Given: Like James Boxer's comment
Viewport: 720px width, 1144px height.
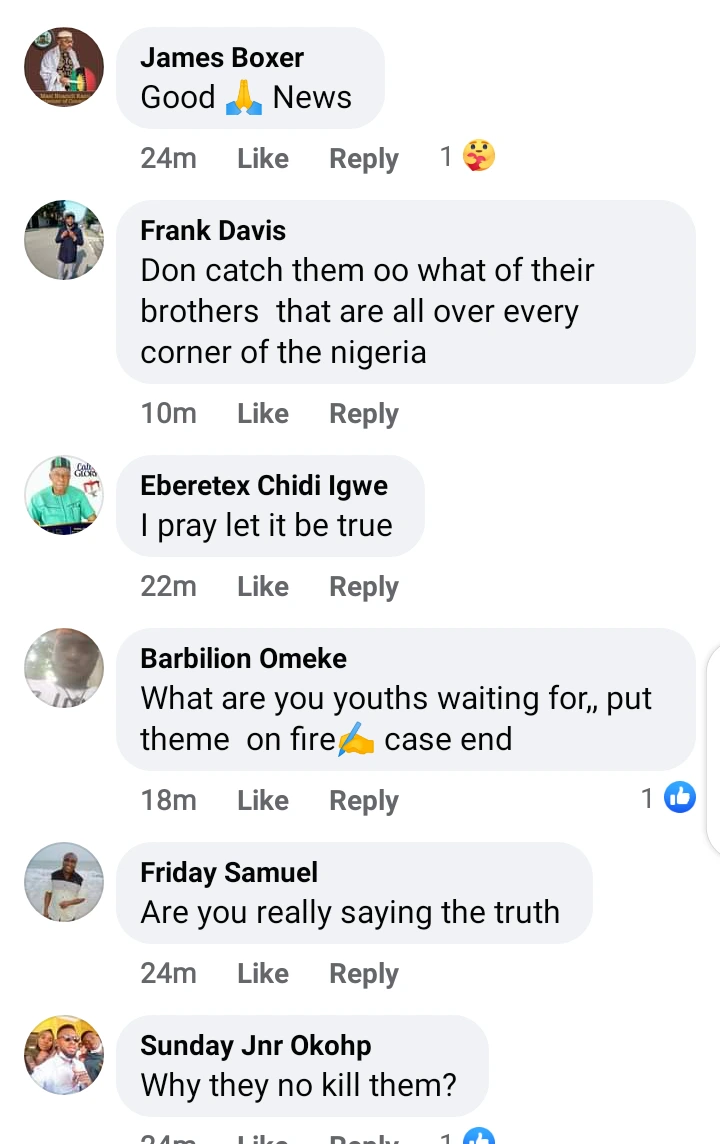Looking at the screenshot, I should tap(263, 158).
